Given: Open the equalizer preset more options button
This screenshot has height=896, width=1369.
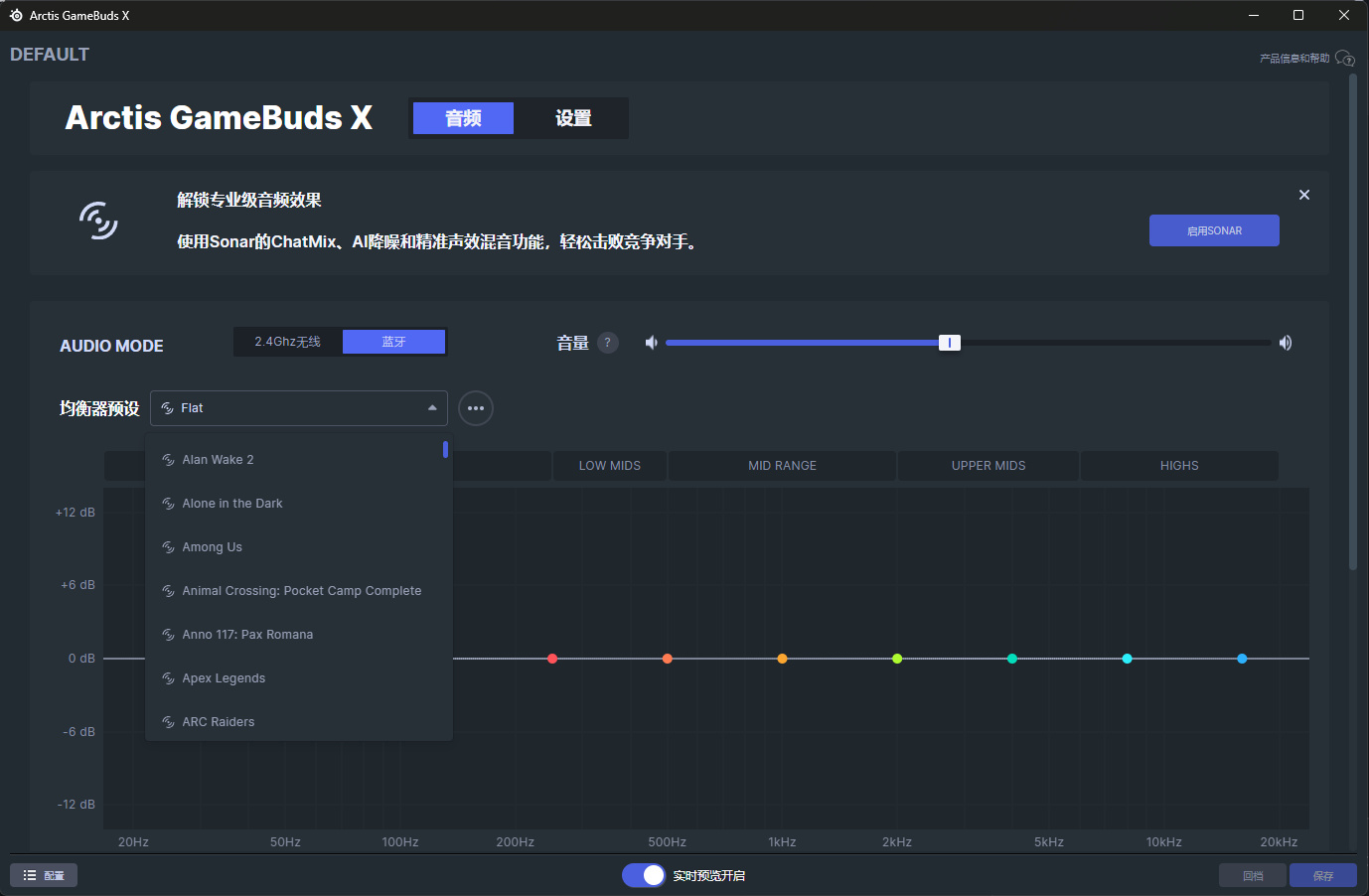Looking at the screenshot, I should (476, 408).
